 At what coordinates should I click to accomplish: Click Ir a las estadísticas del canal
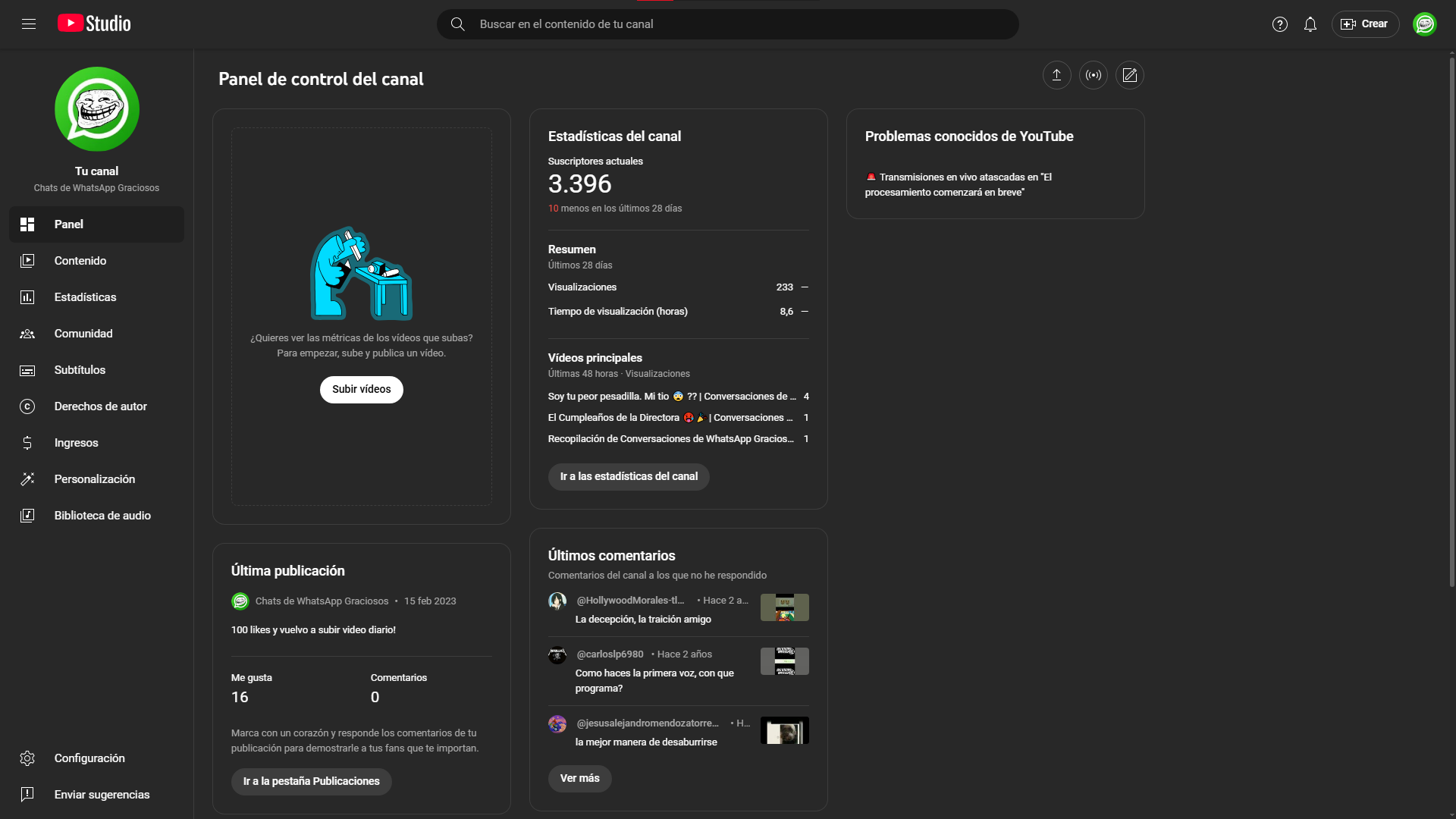click(629, 477)
